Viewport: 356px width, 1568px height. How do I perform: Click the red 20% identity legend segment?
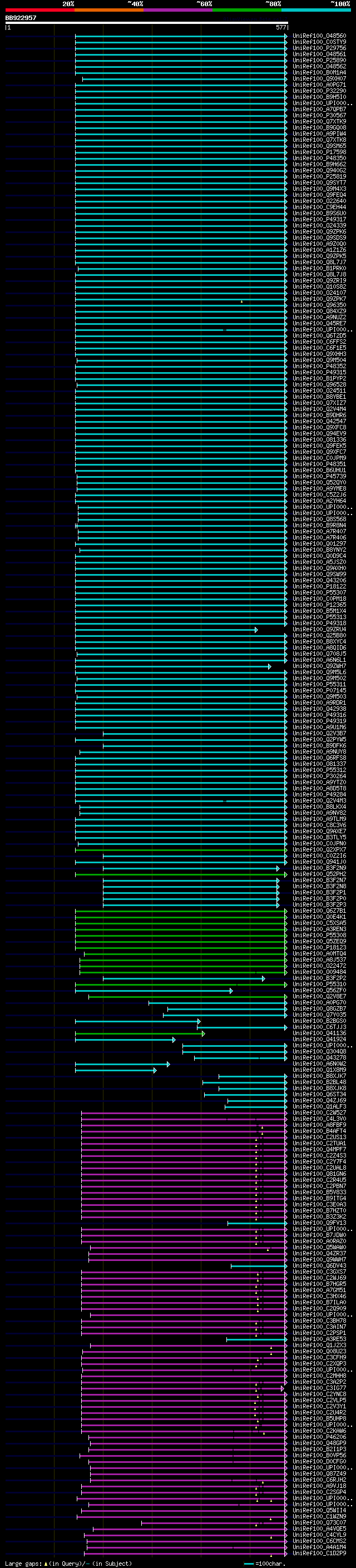coord(39,10)
